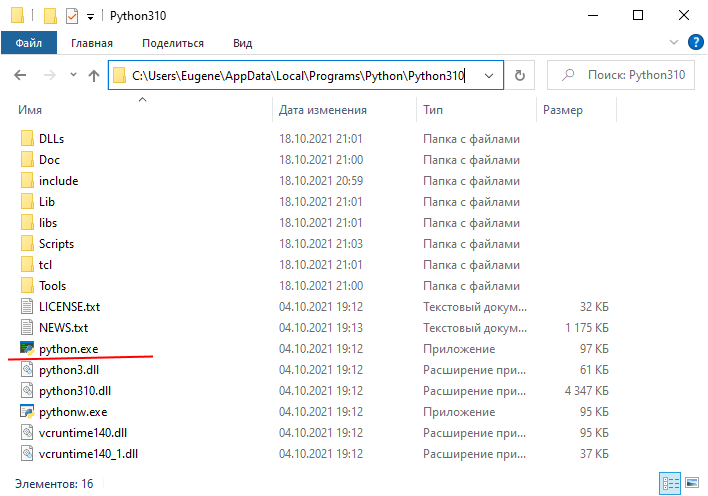Screen dimensions: 708x496
Task: Click the LICENSE.txt file name
Action: pos(70,307)
